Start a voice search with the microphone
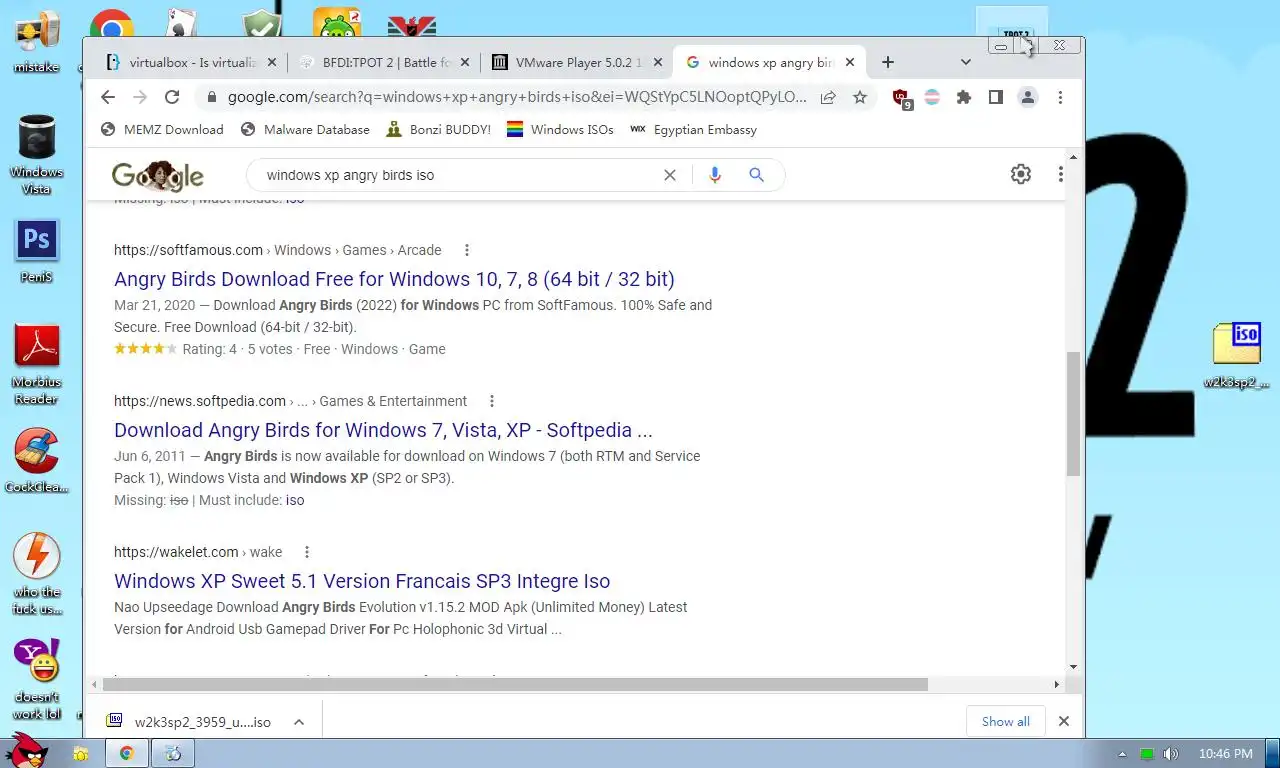The width and height of the screenshot is (1280, 768). [x=714, y=175]
